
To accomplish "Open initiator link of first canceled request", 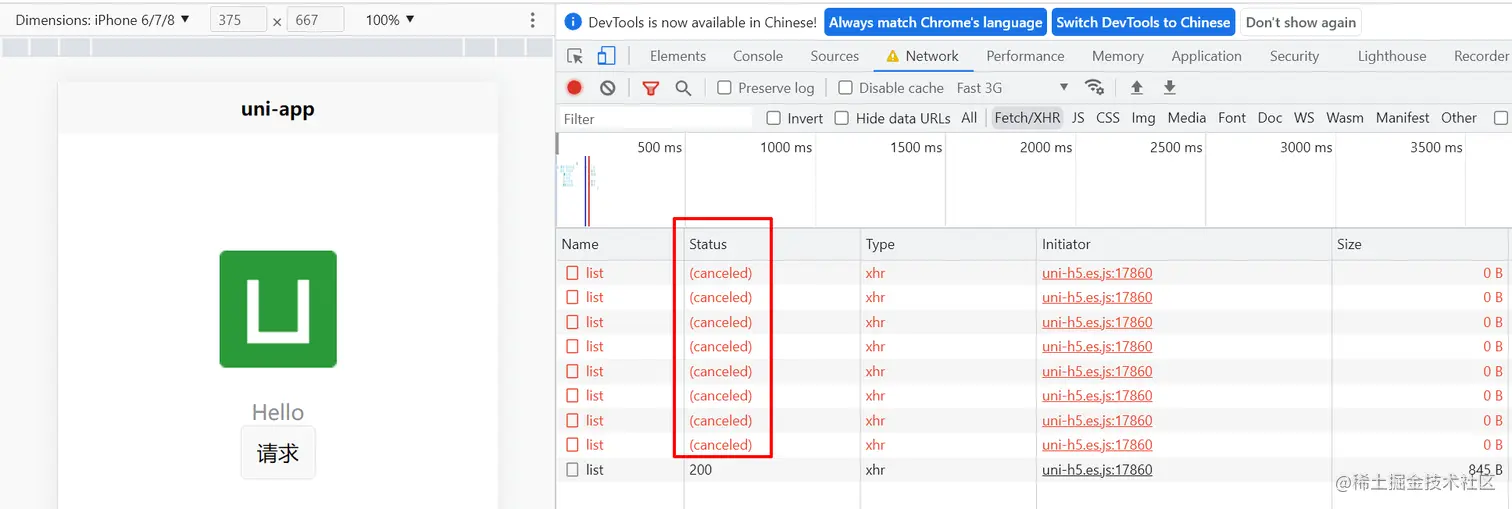I will click(1097, 273).
